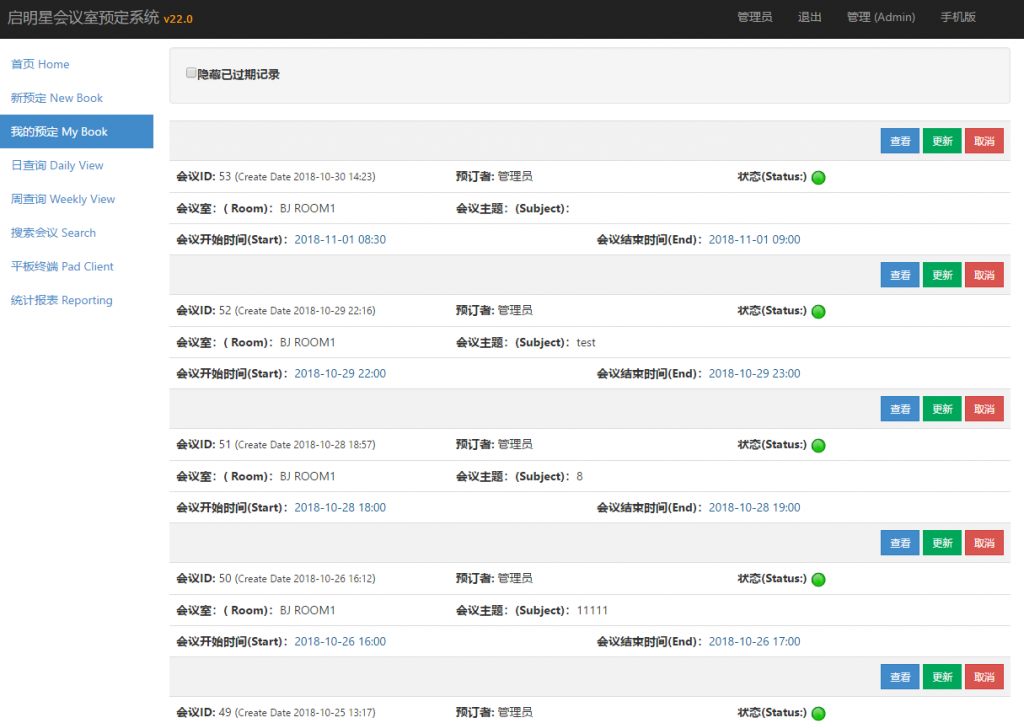Click start time 2018-10-29 22:00
This screenshot has height=723, width=1024.
pyautogui.click(x=340, y=374)
